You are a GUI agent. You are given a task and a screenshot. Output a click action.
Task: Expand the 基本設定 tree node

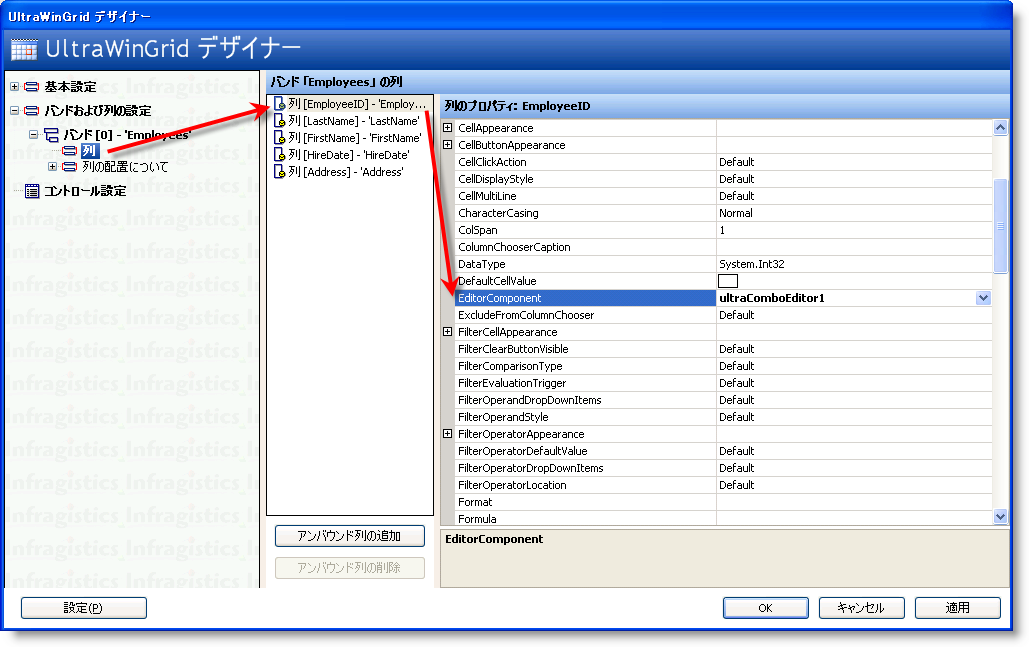[15, 87]
